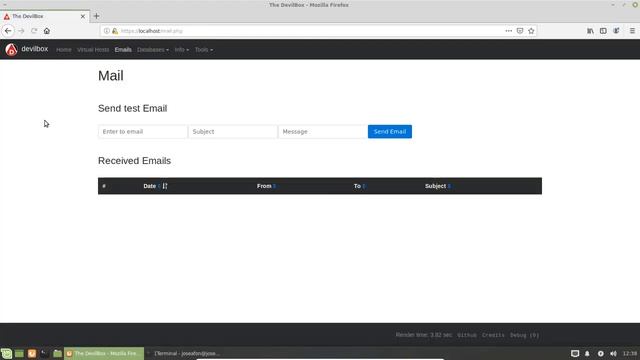Show the Firefox sidebars
This screenshot has height=360, width=640.
(603, 31)
